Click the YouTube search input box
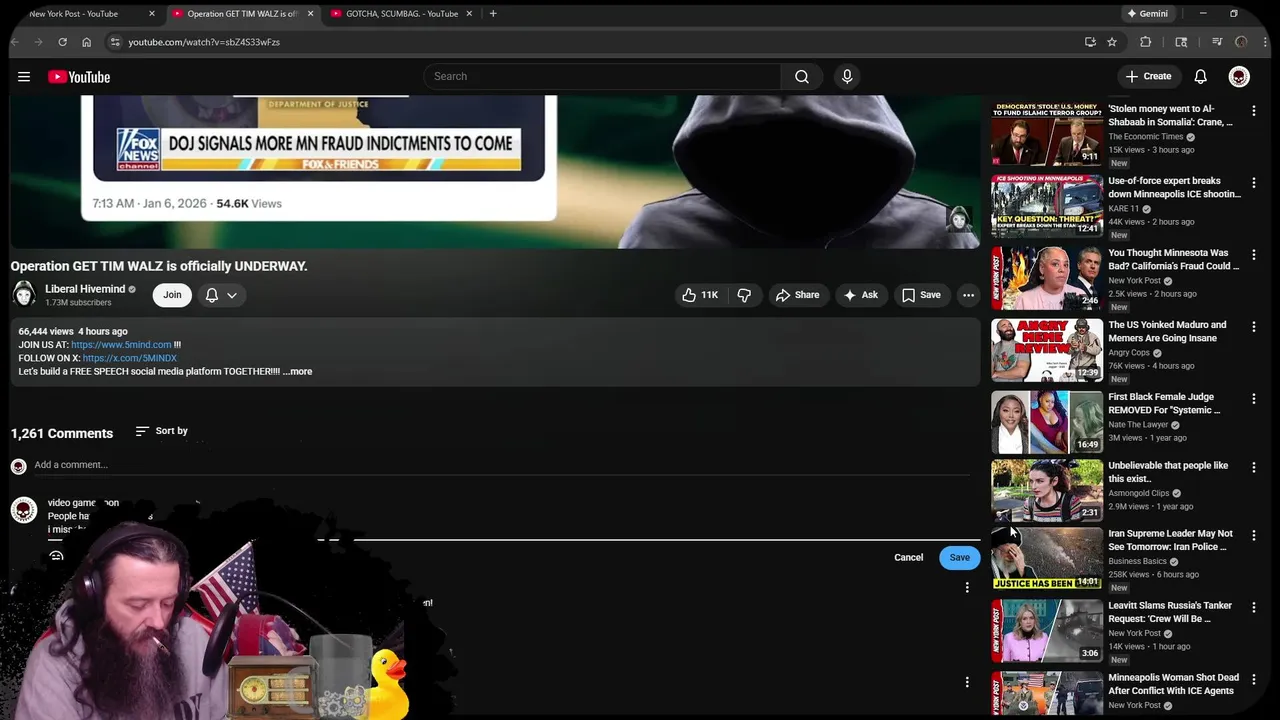 pos(602,77)
